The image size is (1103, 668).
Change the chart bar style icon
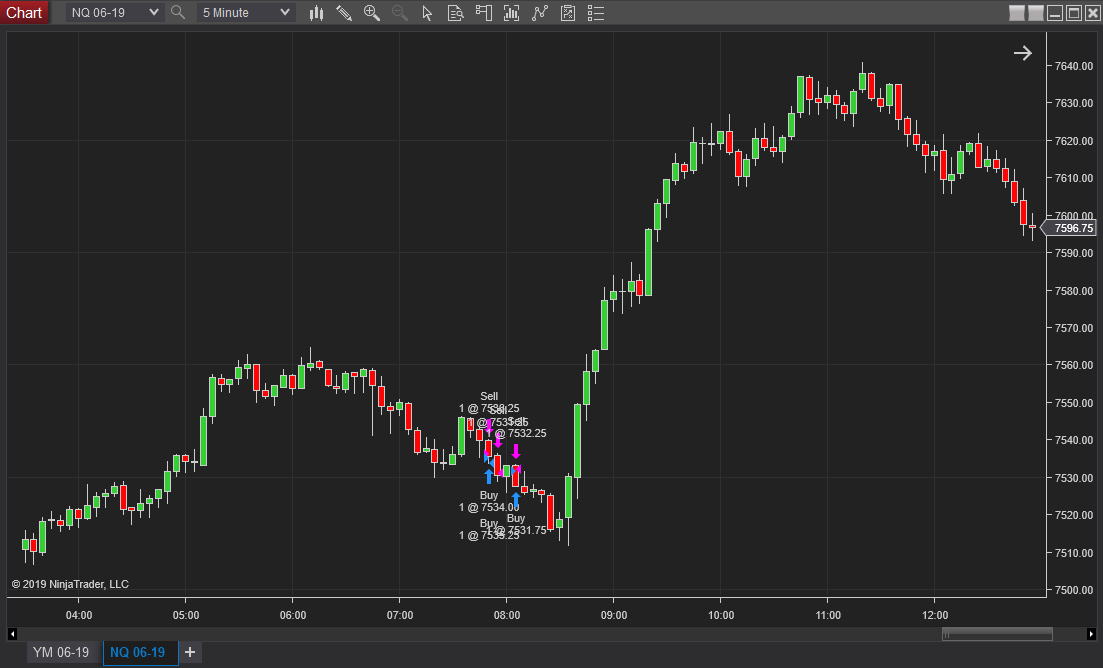[x=317, y=13]
